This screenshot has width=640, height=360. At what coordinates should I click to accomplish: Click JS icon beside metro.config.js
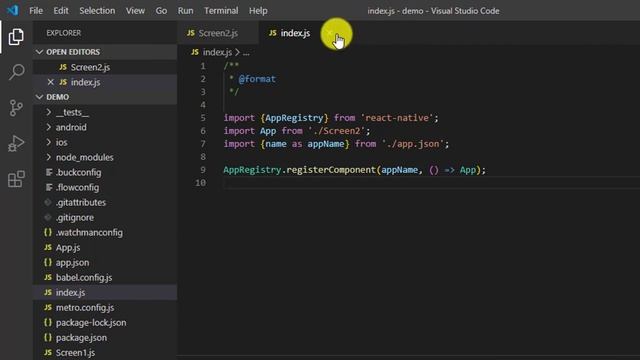click(x=48, y=307)
